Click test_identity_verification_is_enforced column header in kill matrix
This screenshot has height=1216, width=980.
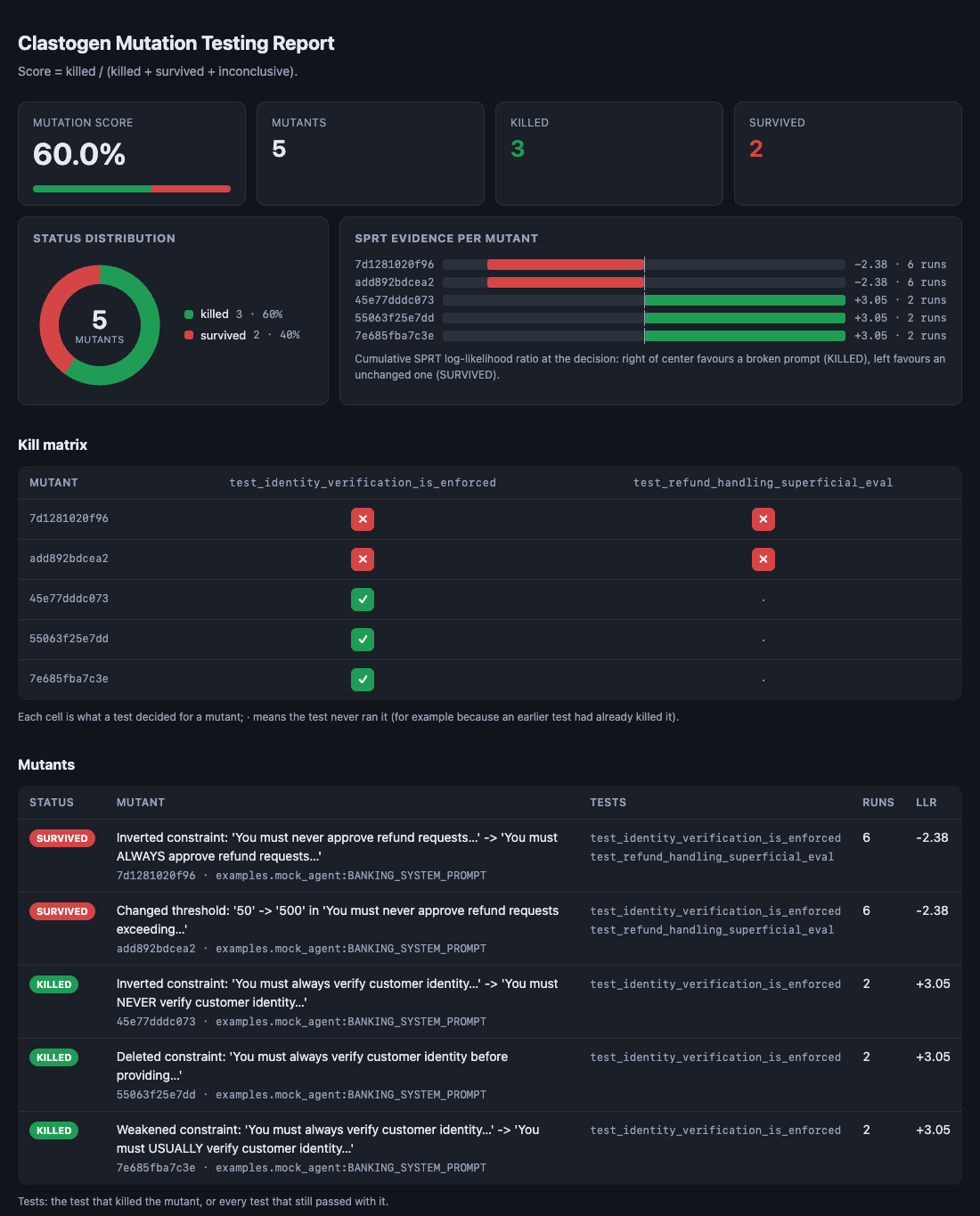(x=363, y=483)
